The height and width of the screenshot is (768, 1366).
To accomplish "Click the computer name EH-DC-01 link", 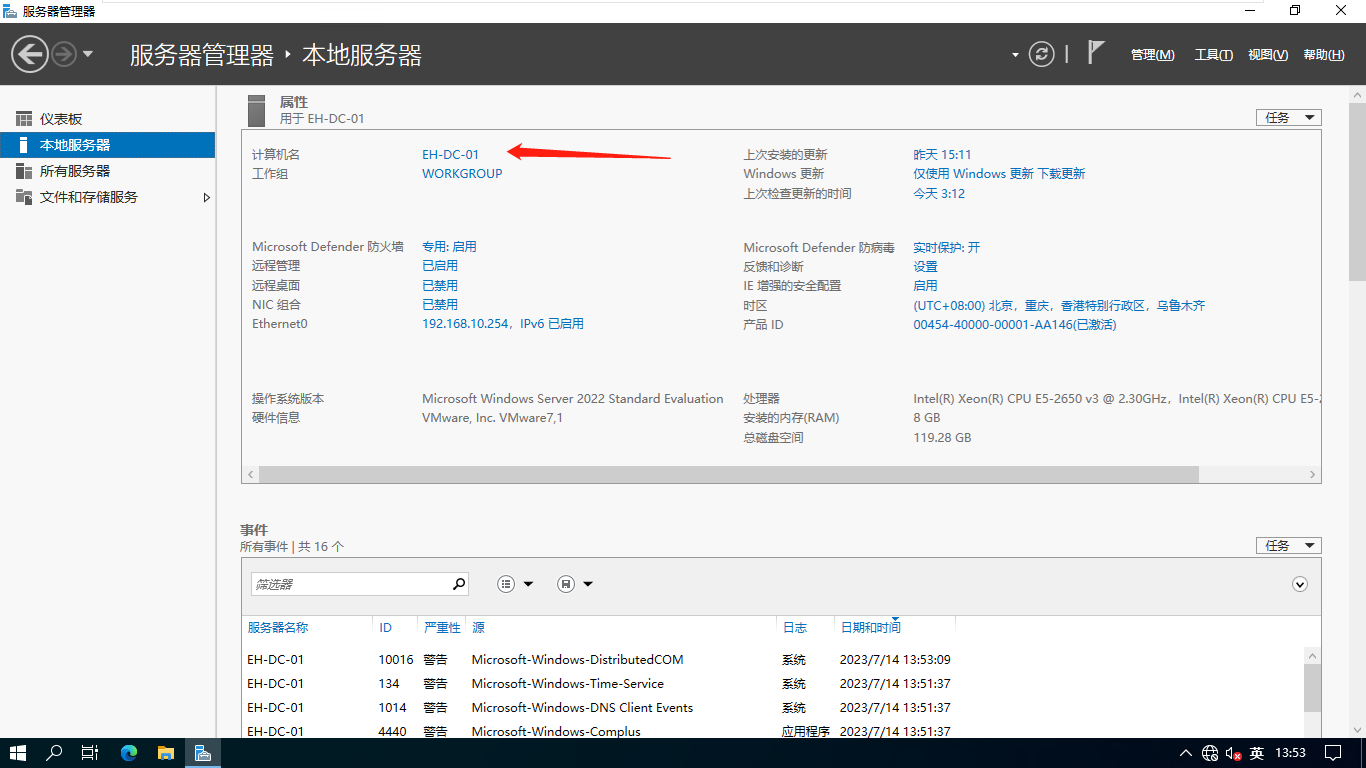I will (x=450, y=155).
